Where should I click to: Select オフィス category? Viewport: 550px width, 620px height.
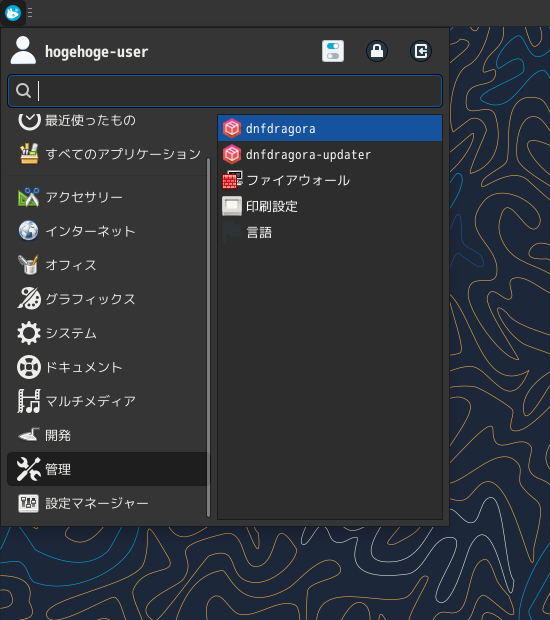(107, 265)
